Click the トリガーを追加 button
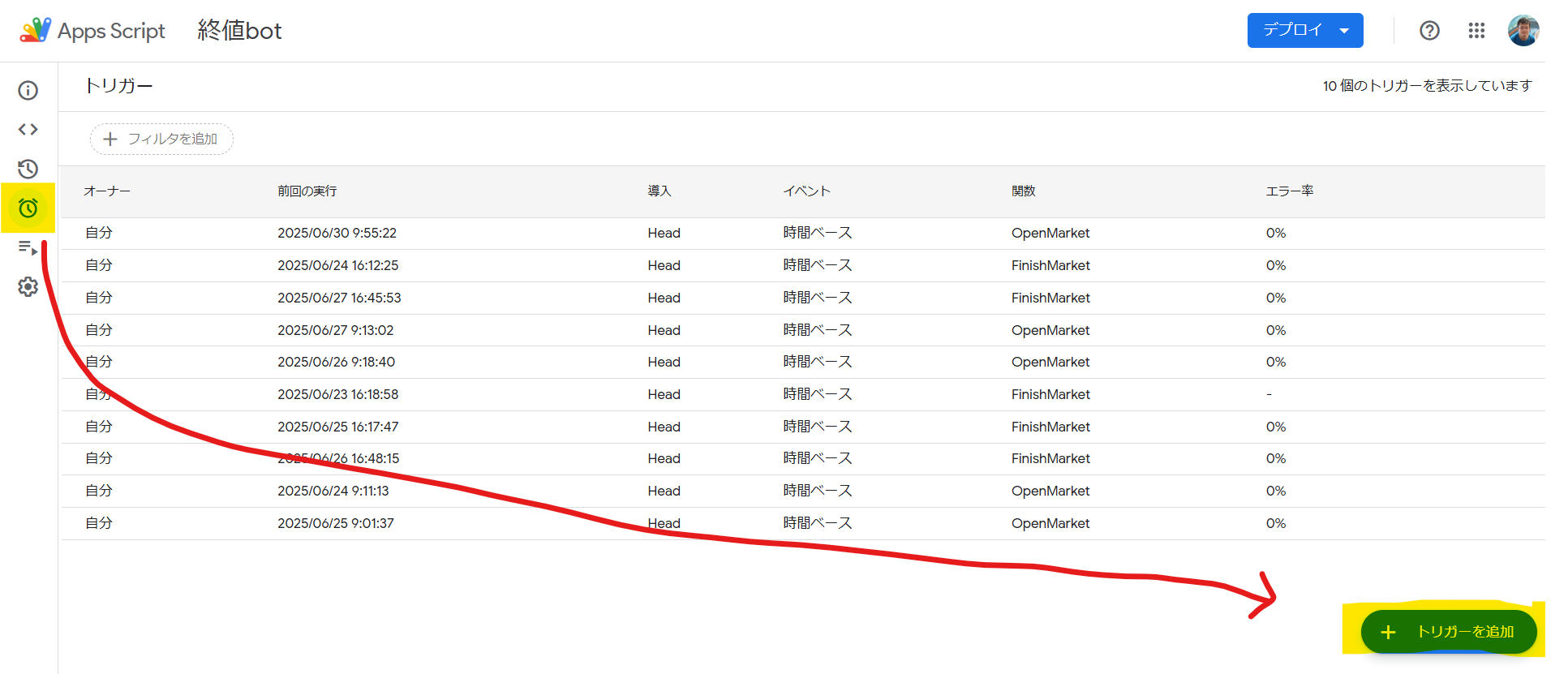 pyautogui.click(x=1449, y=632)
